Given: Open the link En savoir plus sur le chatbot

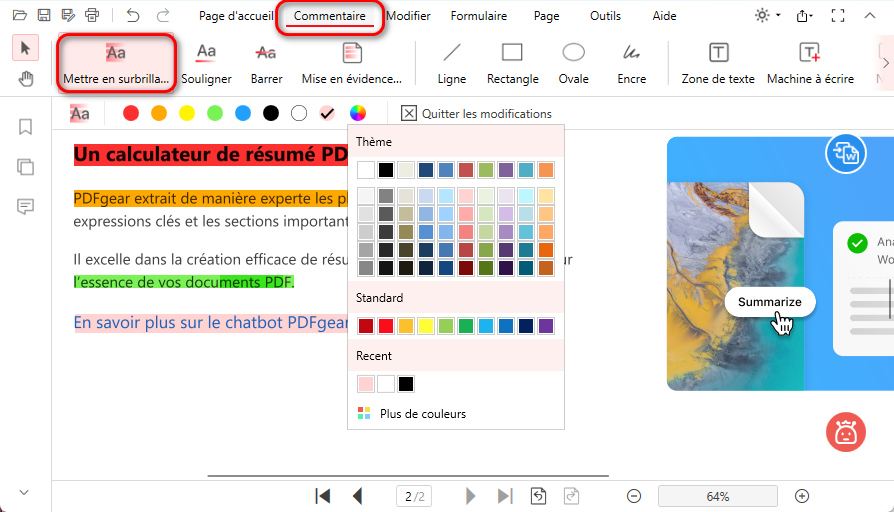Looking at the screenshot, I should coord(210,323).
